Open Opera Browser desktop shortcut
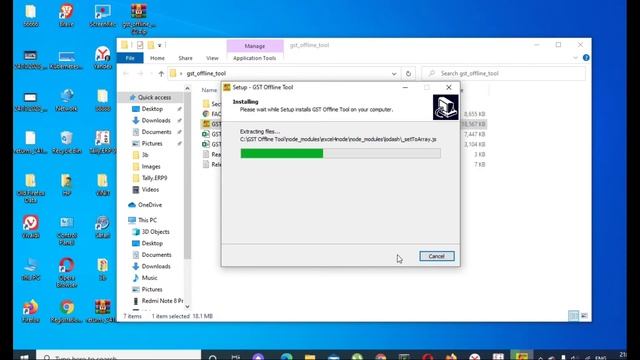 click(x=67, y=273)
